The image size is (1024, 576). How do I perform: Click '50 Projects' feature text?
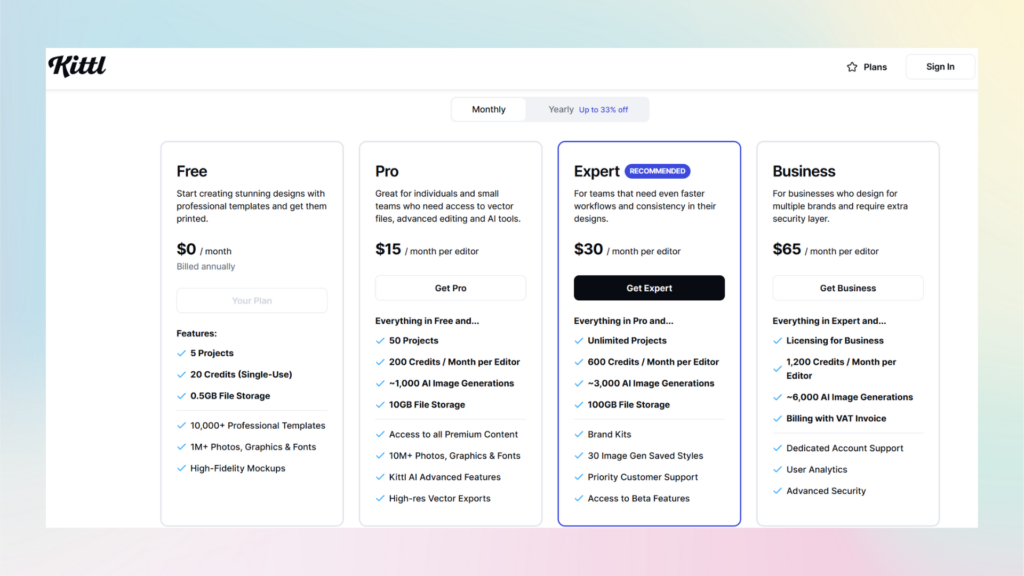[x=413, y=341]
